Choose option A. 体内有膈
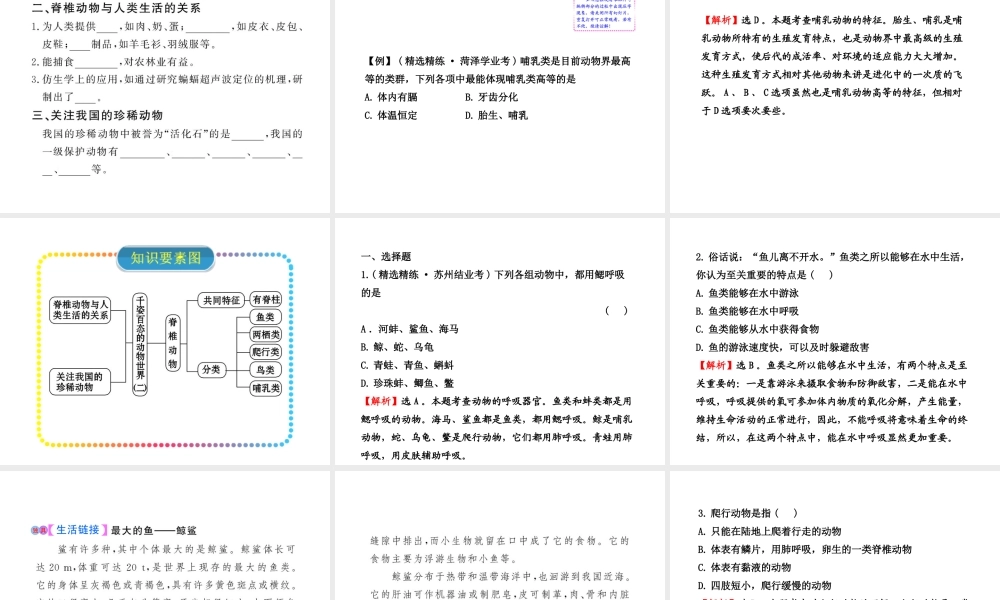This screenshot has width=1000, height=600. (x=390, y=97)
